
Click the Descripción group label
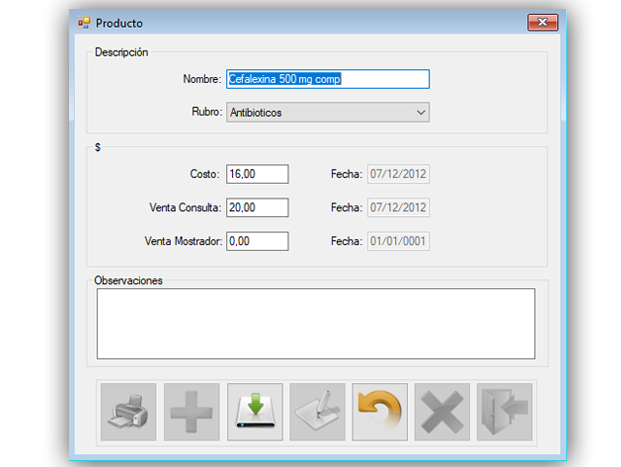(121, 52)
